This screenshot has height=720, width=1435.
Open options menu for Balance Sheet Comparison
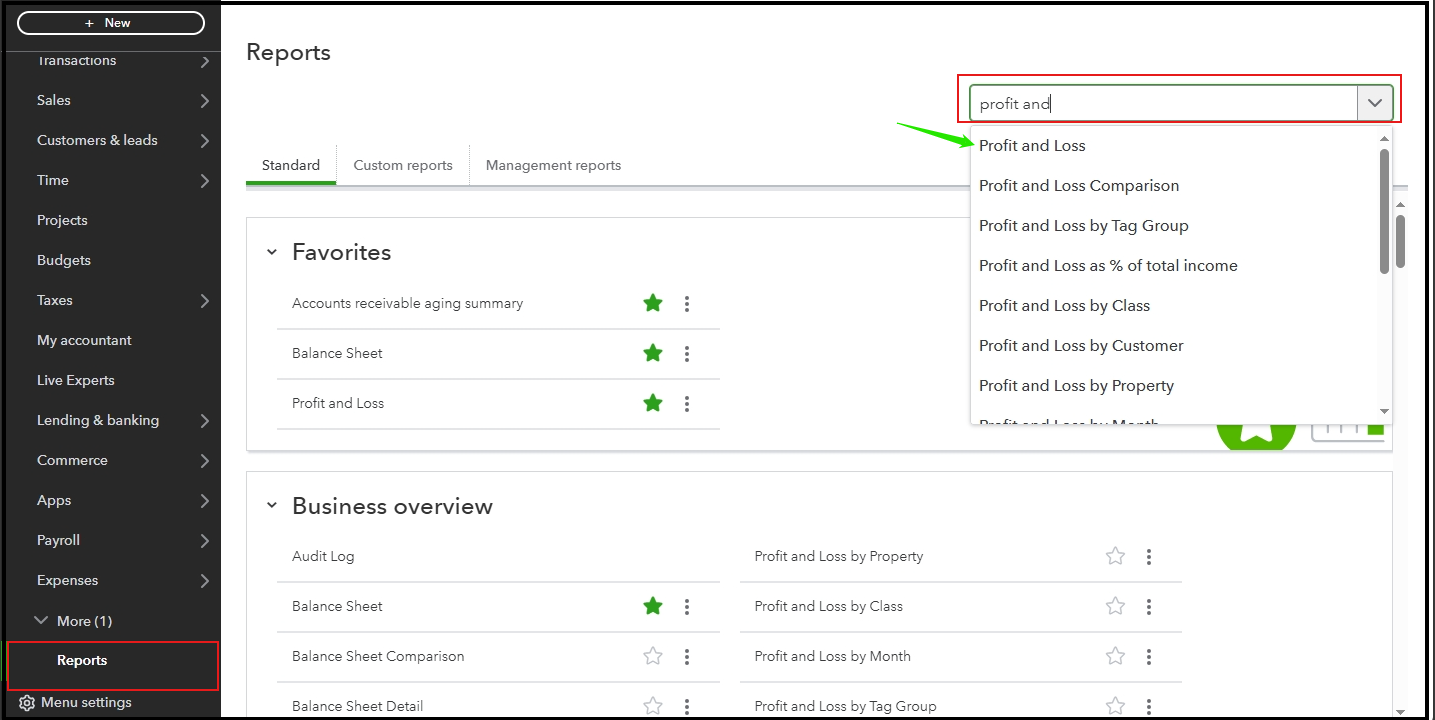687,656
